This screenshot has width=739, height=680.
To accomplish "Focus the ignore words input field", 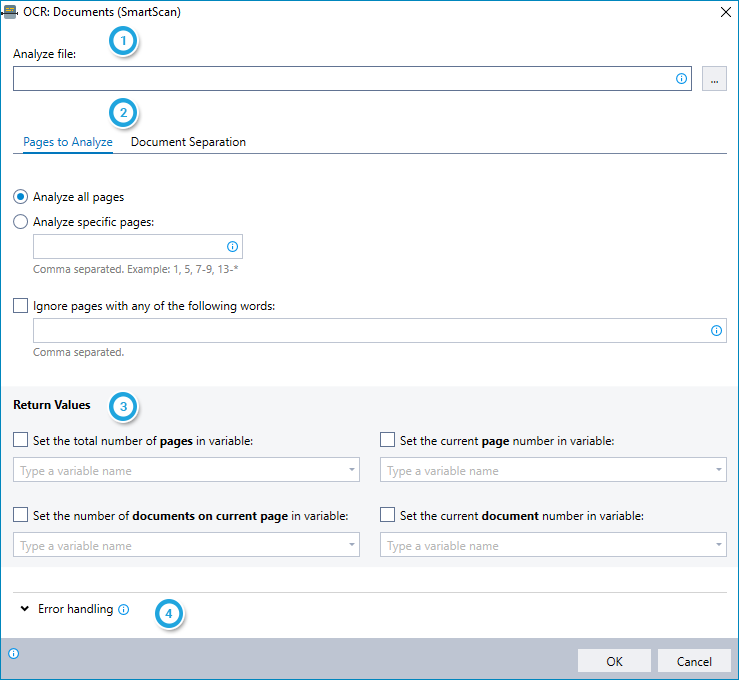I will (x=379, y=331).
